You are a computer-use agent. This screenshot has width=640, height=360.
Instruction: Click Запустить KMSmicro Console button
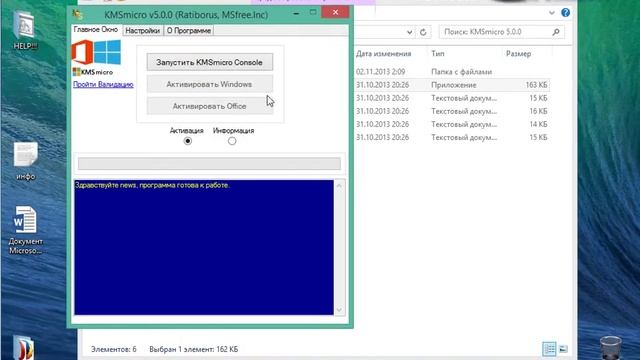(x=210, y=62)
